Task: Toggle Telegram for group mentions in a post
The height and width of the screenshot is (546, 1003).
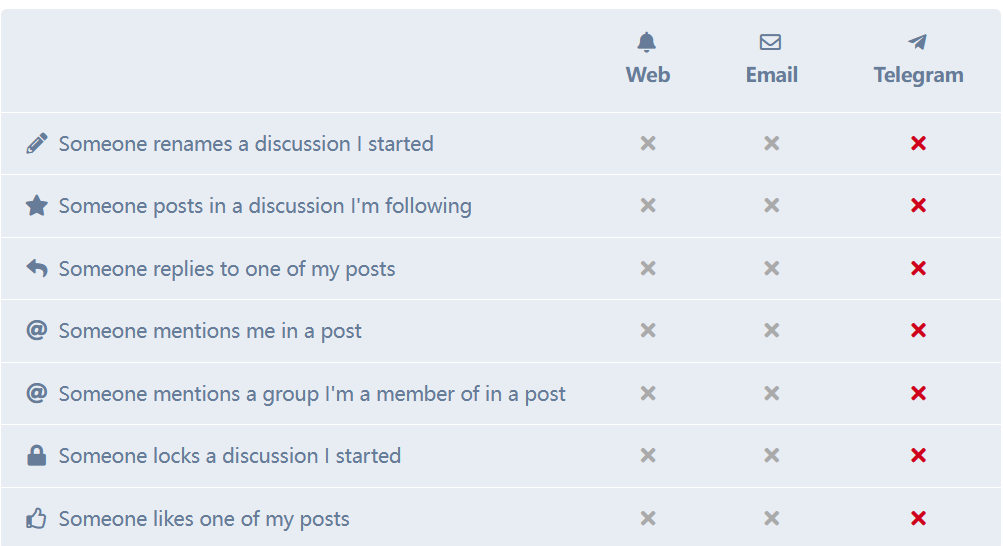Action: (x=919, y=393)
